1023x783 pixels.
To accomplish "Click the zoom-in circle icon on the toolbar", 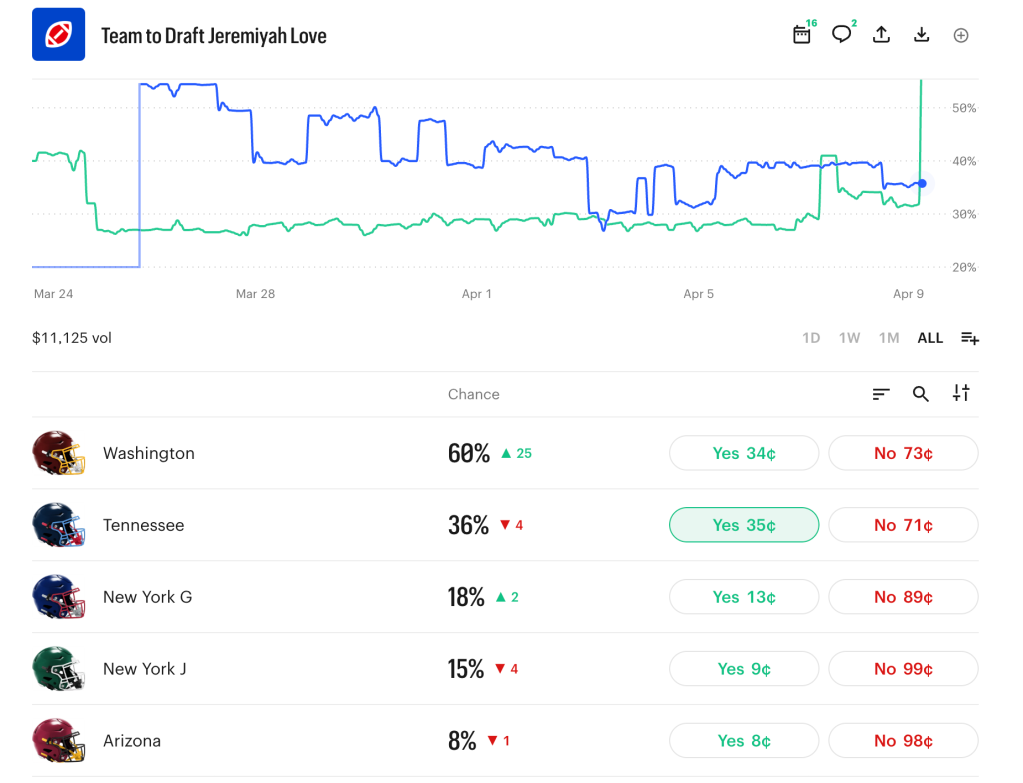I will pyautogui.click(x=960, y=34).
